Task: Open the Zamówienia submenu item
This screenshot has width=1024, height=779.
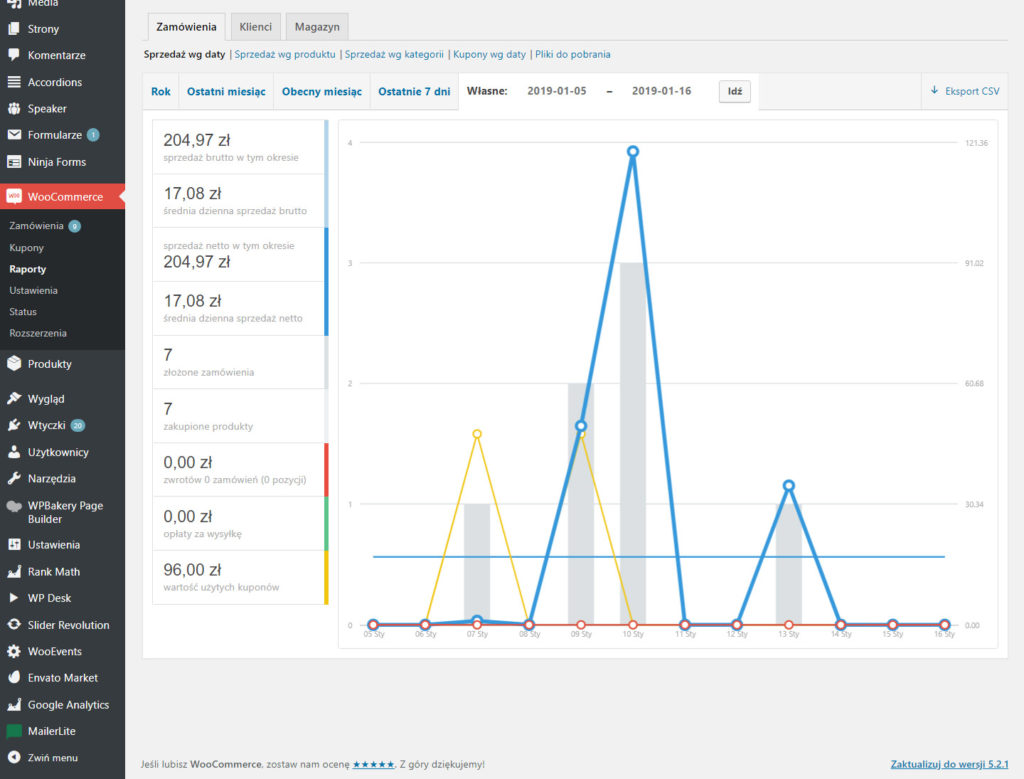Action: 37,226
